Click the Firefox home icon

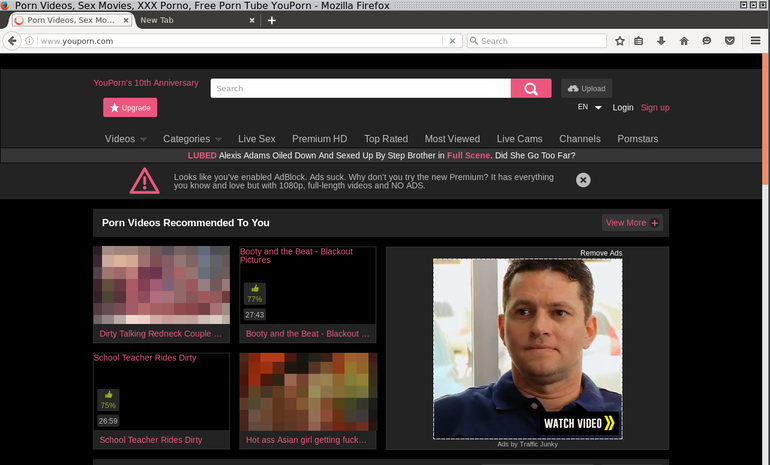pos(684,41)
